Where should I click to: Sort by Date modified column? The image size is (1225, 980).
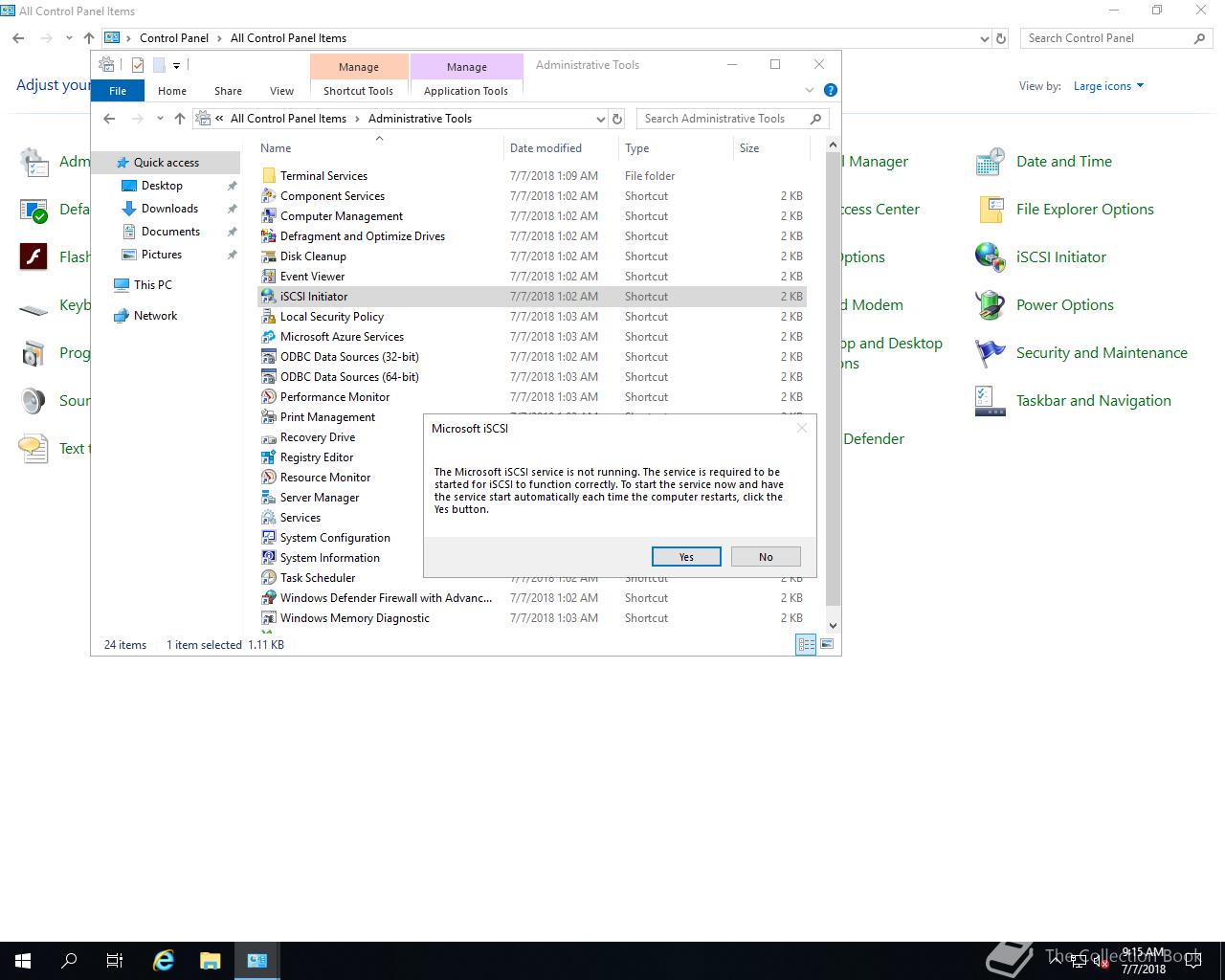click(x=560, y=148)
